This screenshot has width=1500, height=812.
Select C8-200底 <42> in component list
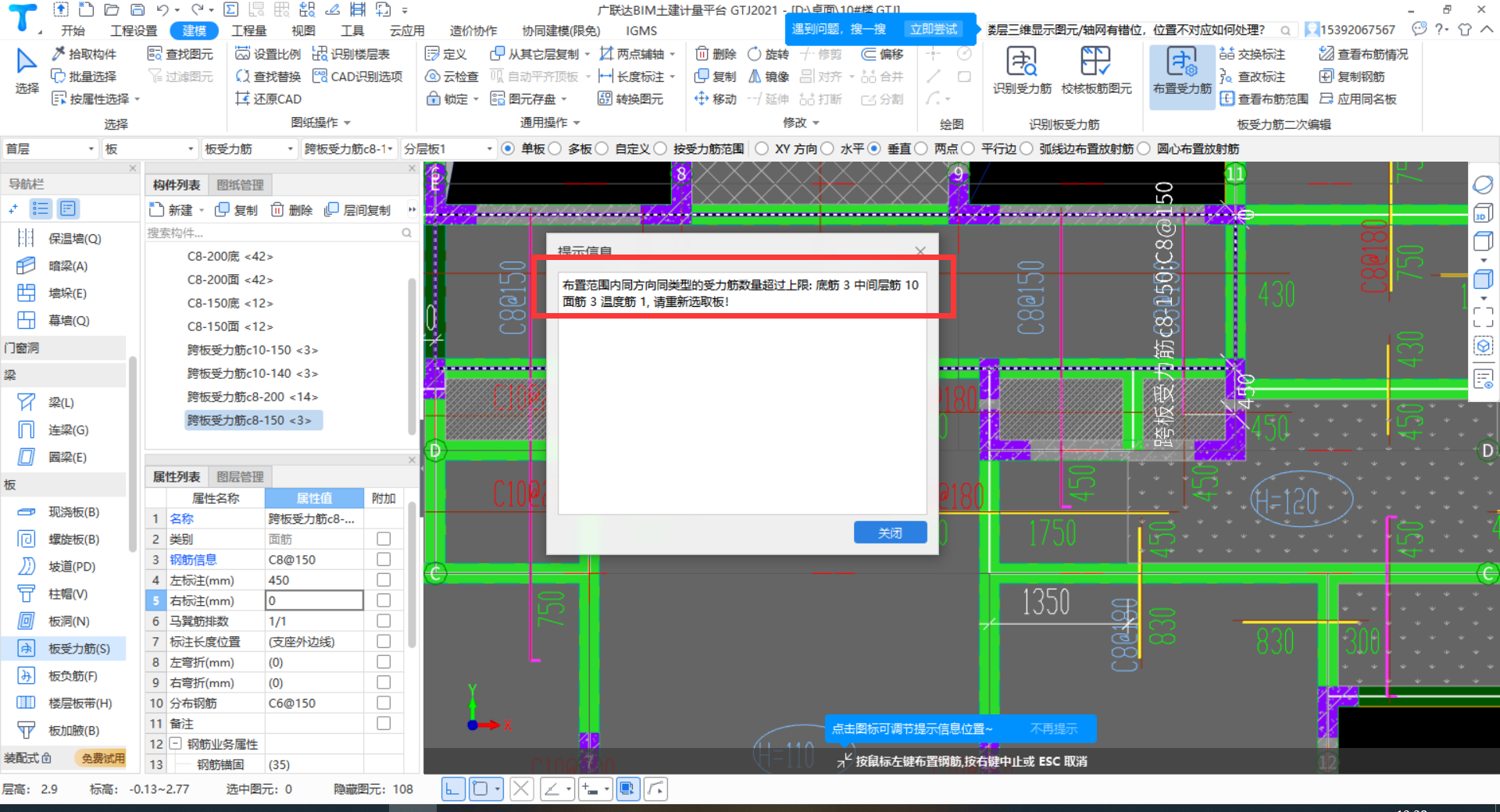(x=230, y=256)
